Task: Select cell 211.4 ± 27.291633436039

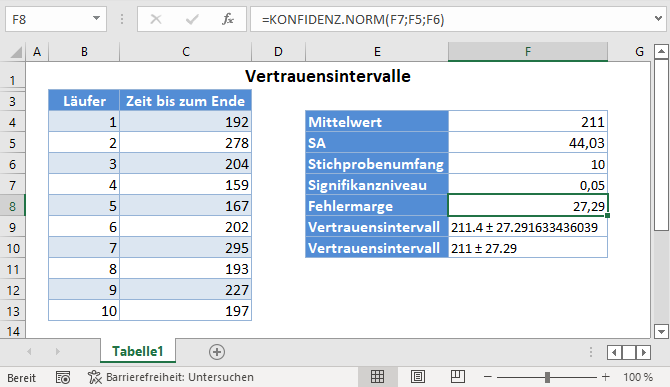Action: point(528,227)
